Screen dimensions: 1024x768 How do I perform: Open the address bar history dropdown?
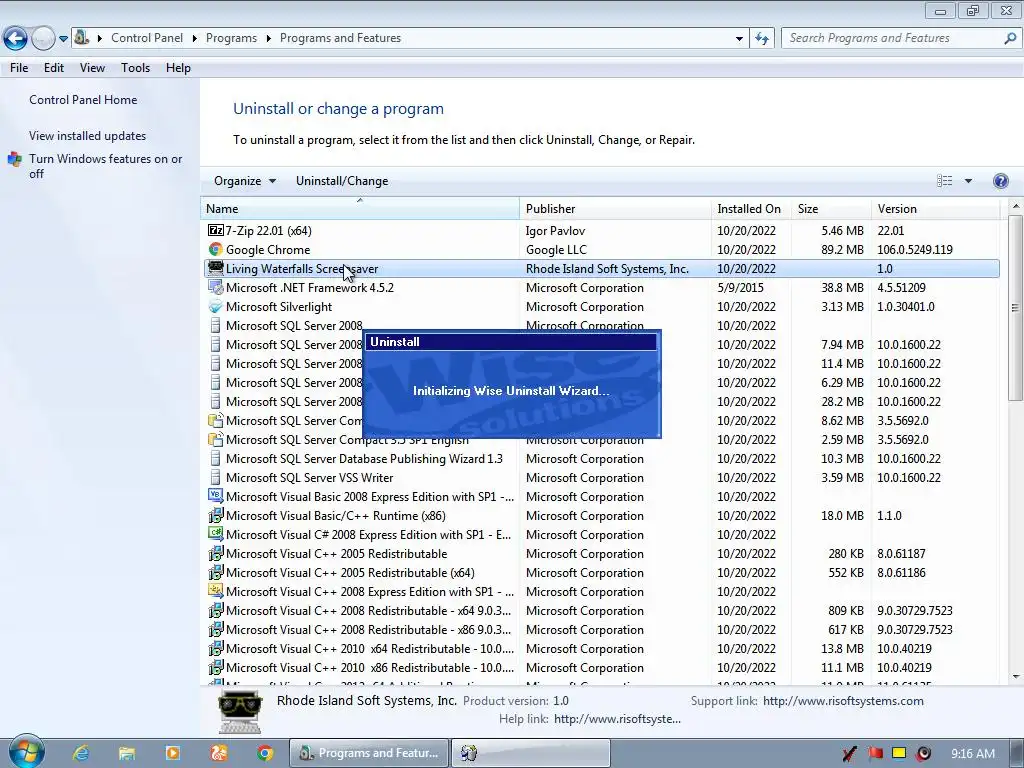coord(739,39)
